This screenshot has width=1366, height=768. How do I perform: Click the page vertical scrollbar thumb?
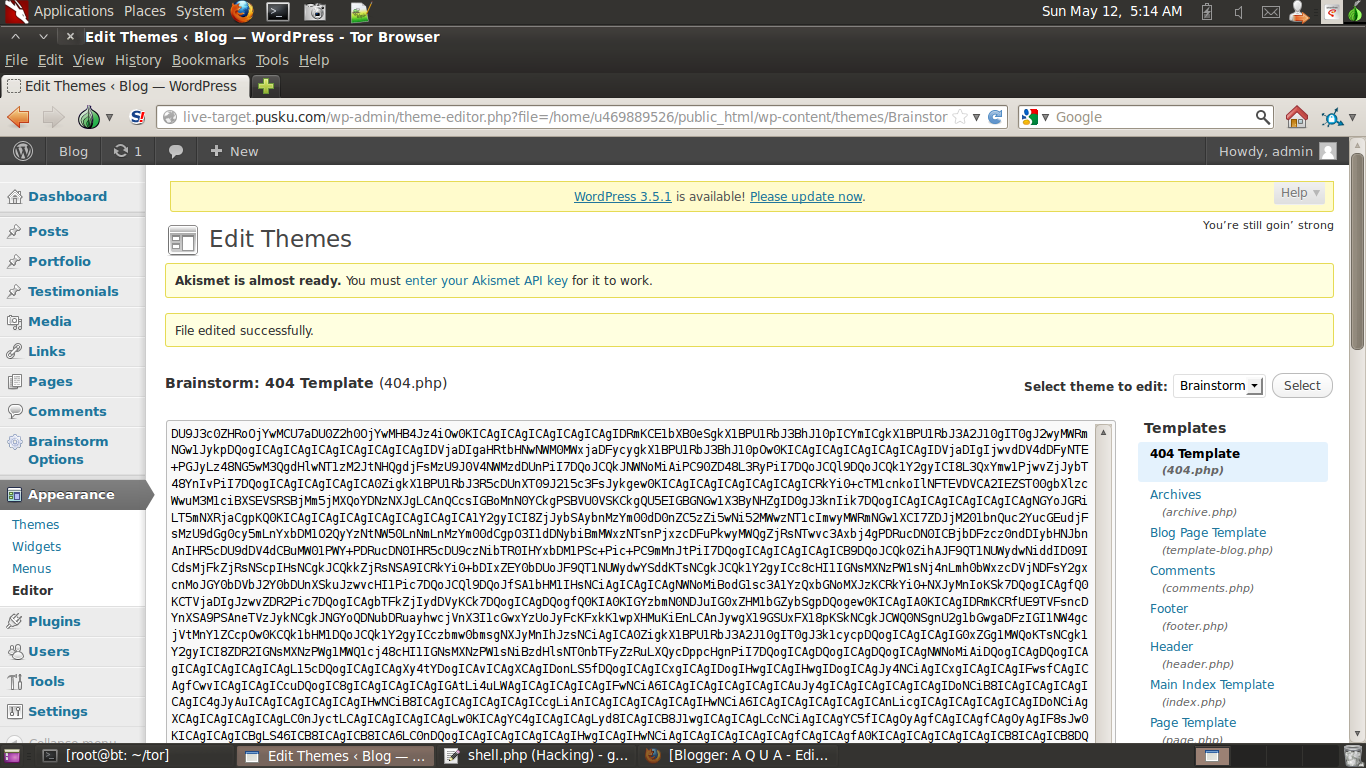1357,252
